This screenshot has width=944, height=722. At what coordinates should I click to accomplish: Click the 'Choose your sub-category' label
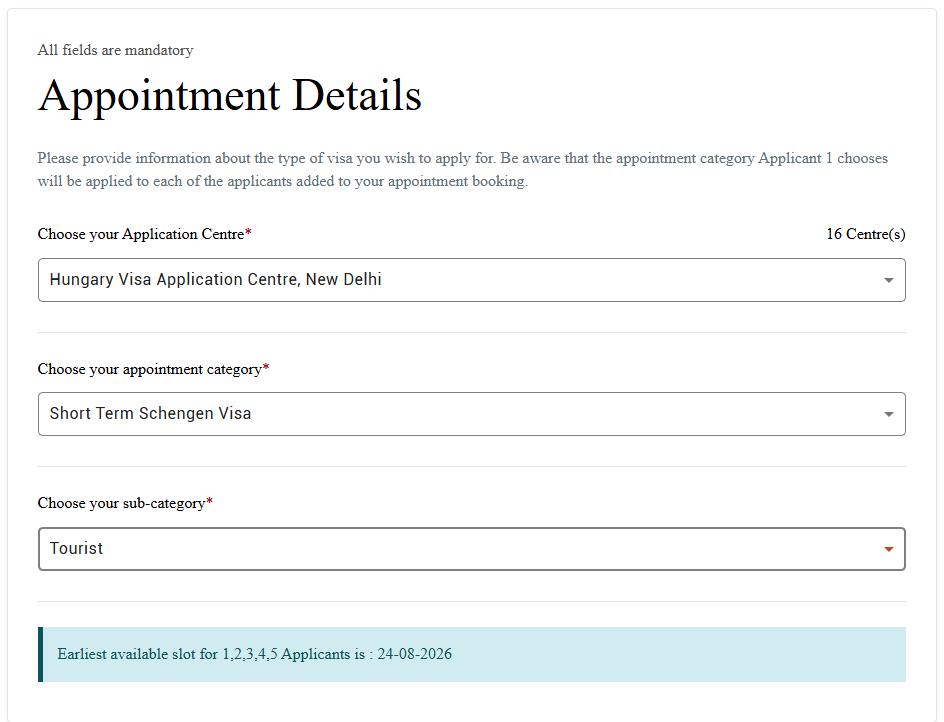click(x=121, y=503)
